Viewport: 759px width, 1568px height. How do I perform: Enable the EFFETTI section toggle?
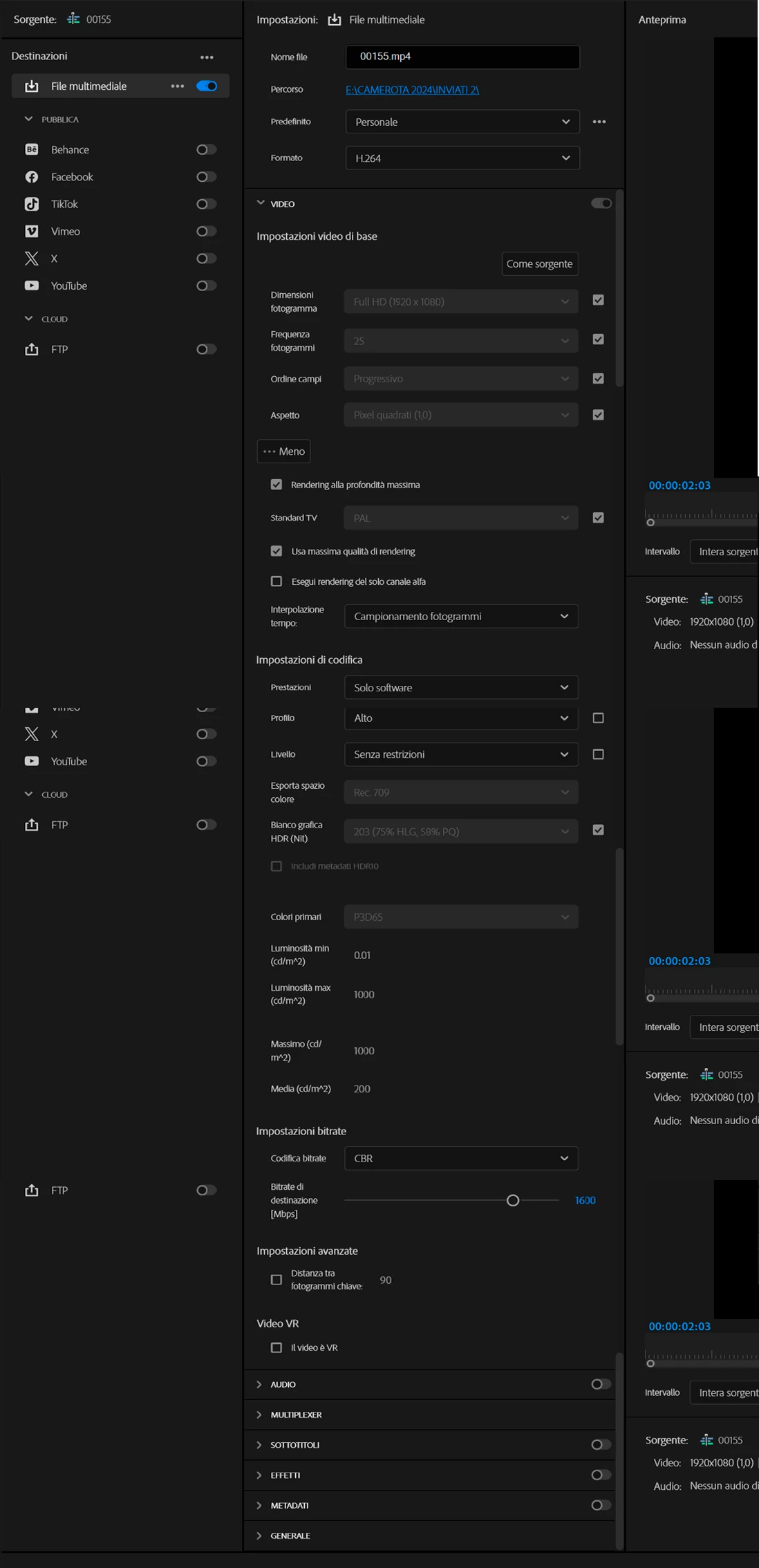point(601,1475)
